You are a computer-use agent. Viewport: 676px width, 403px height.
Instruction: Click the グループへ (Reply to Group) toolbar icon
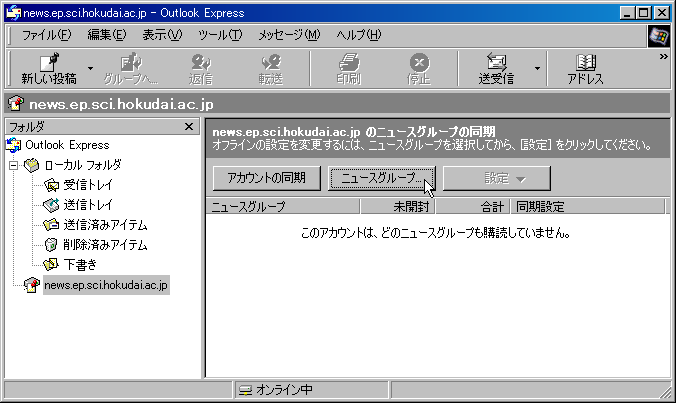pos(131,69)
